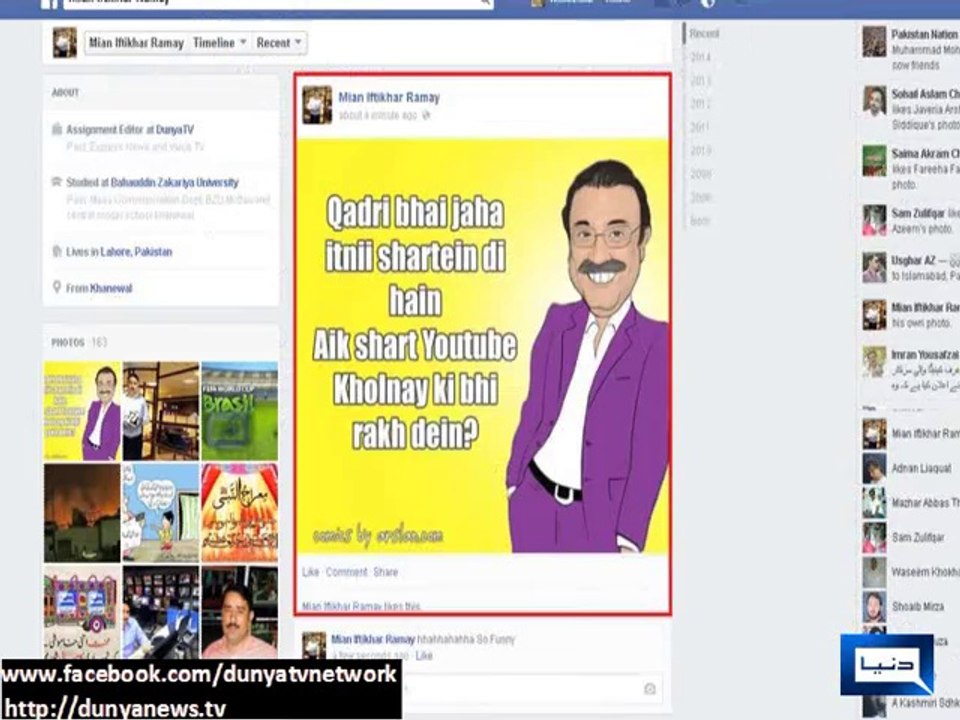Click the location pin icon beside From Khanewal
The width and height of the screenshot is (960, 720).
pyautogui.click(x=57, y=287)
